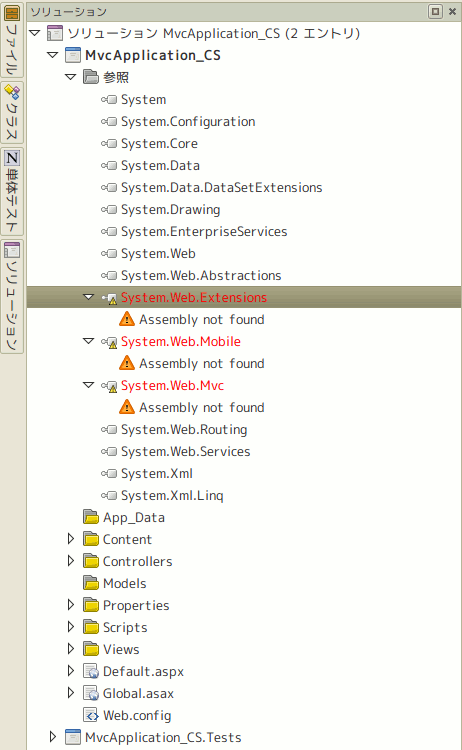
Task: Open the 単体テスト side tab
Action: pos(12,191)
